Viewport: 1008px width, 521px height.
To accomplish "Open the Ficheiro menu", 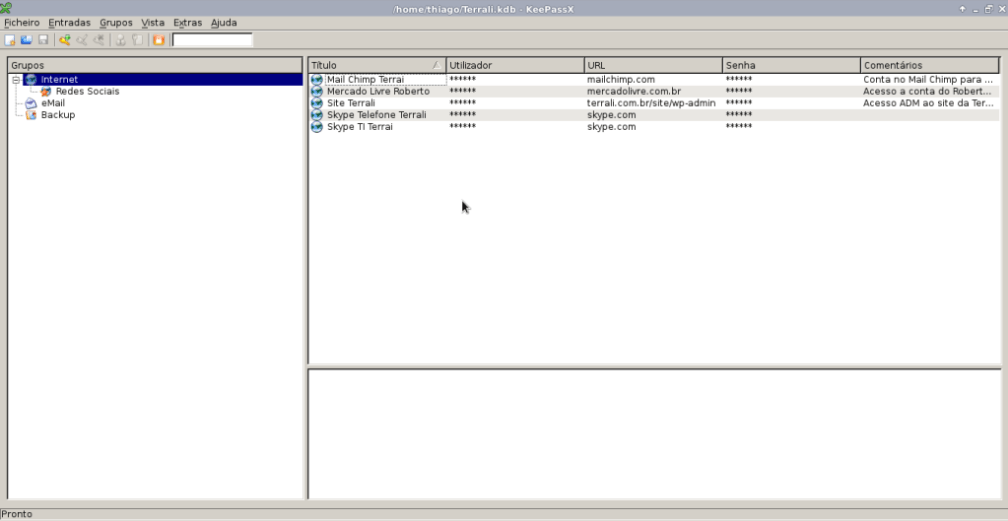I will [22, 22].
